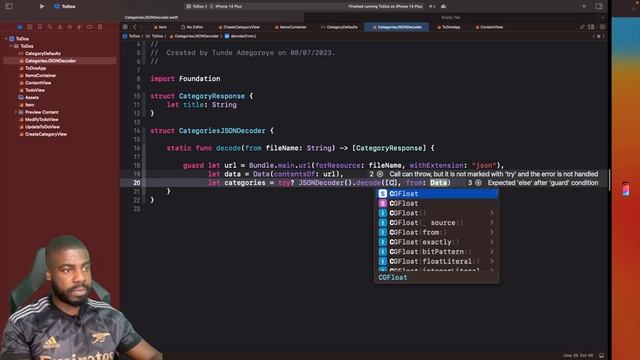This screenshot has width=640, height=360.
Task: Expand CGFloat() initializer completion arrow
Action: coord(492,213)
